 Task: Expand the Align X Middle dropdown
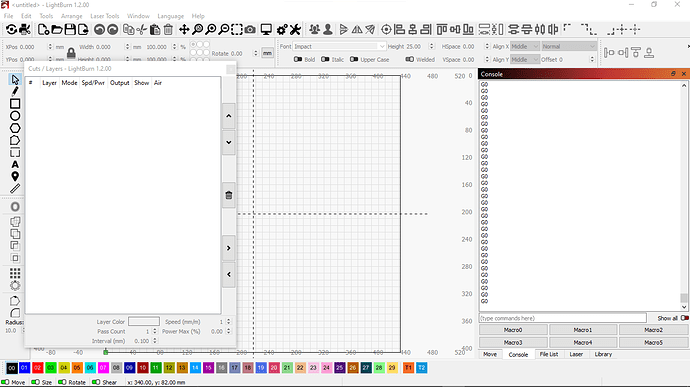click(525, 46)
